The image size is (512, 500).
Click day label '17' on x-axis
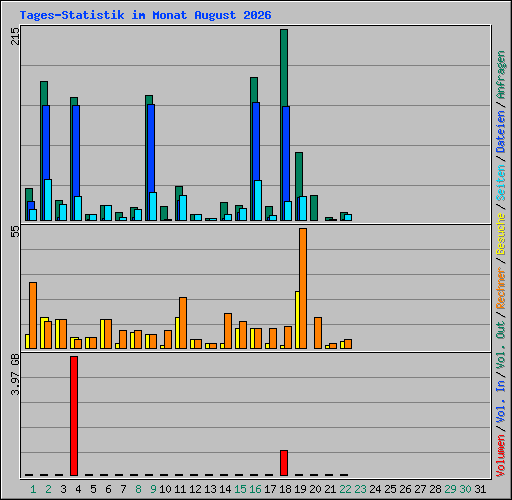(x=270, y=489)
